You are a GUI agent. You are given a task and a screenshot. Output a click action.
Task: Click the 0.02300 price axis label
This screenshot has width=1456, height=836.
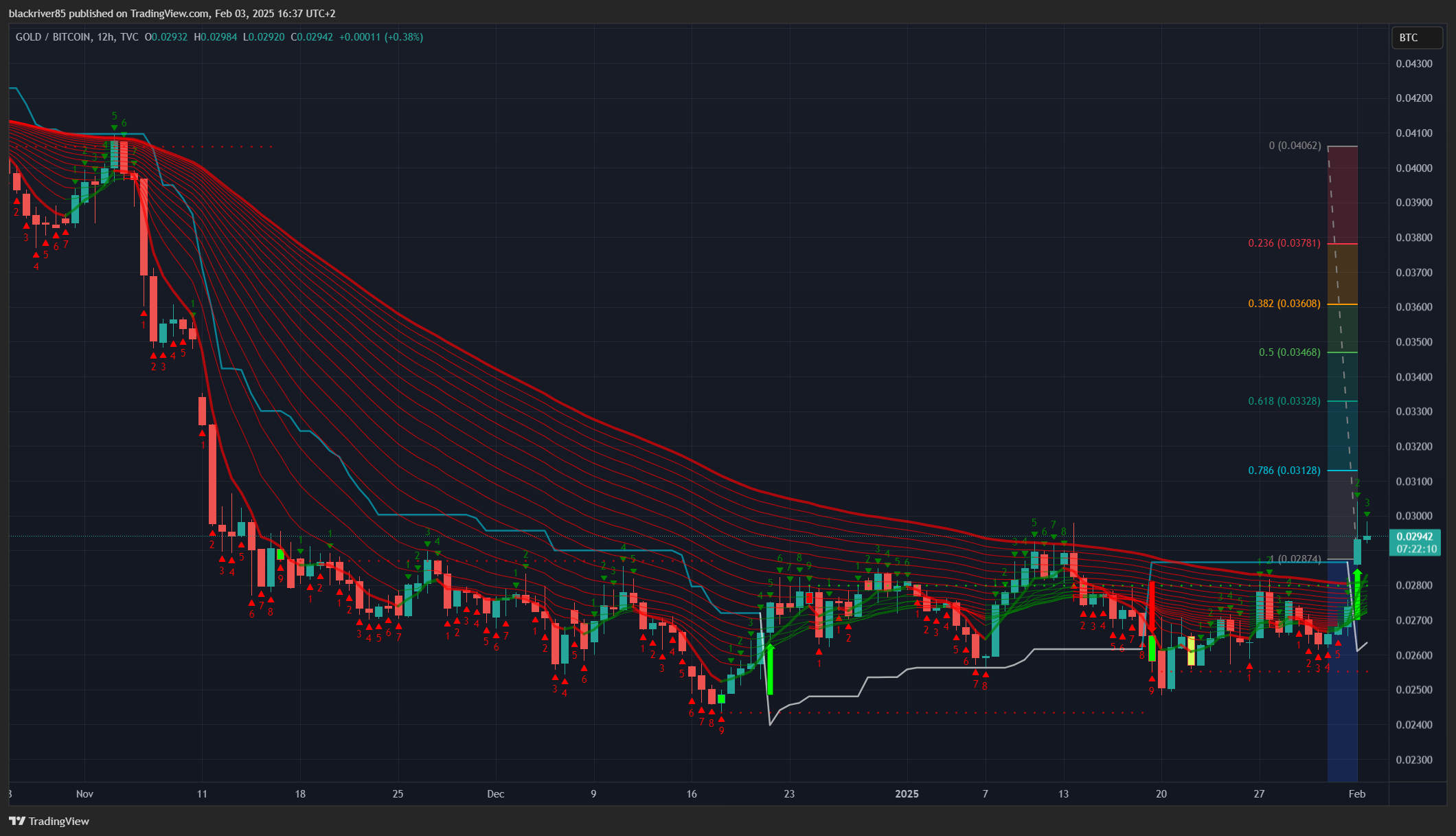click(x=1414, y=760)
